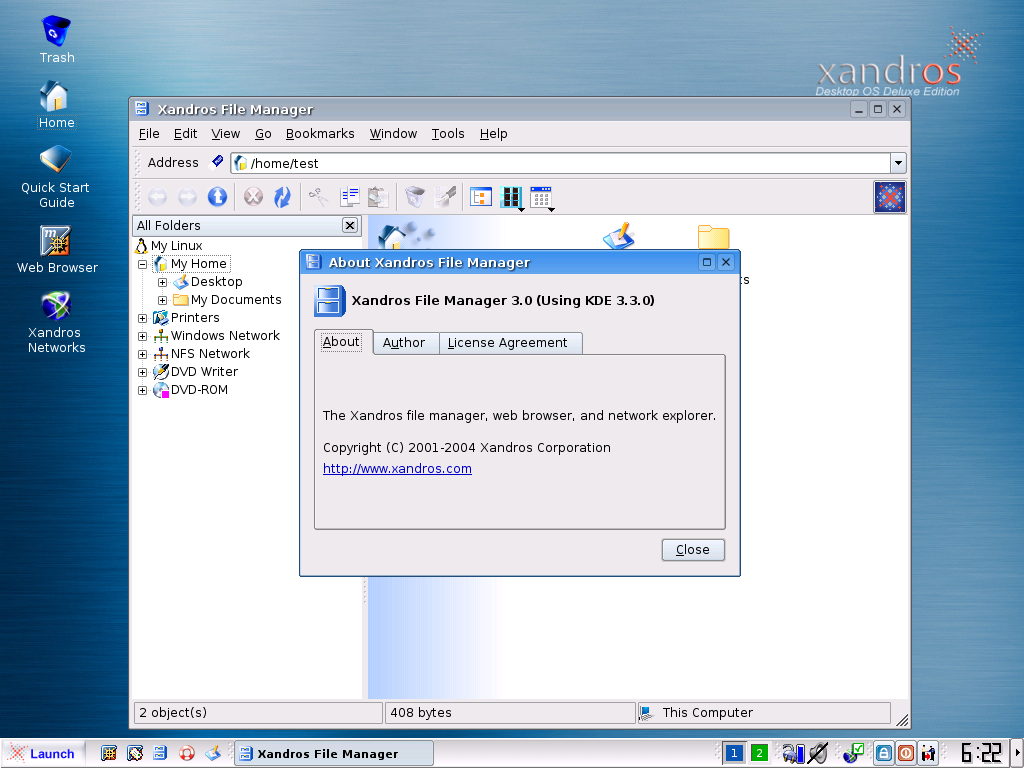Click the Xandros logo throbber in toolbar

point(889,197)
